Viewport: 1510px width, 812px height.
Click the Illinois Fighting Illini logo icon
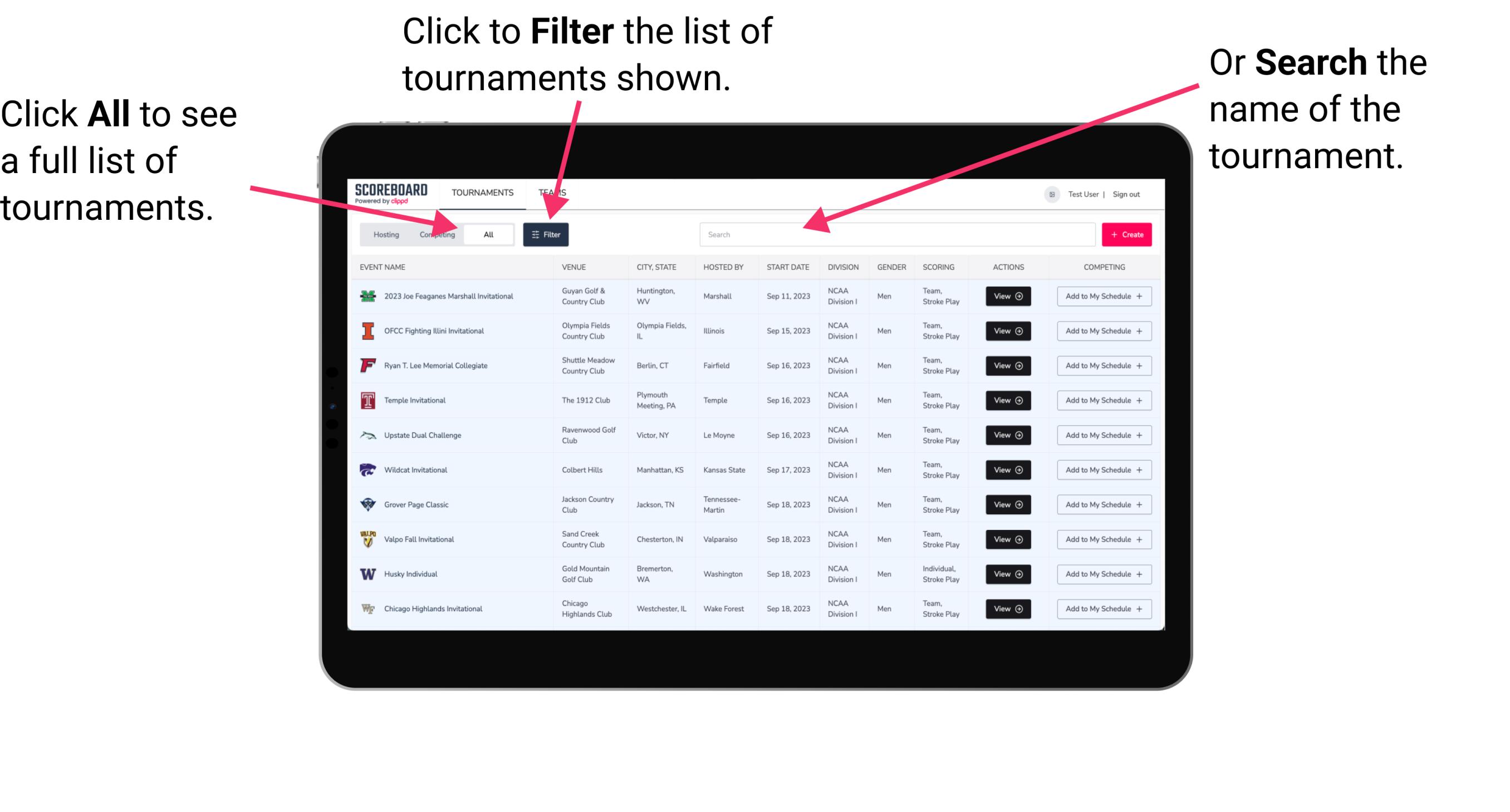[367, 330]
